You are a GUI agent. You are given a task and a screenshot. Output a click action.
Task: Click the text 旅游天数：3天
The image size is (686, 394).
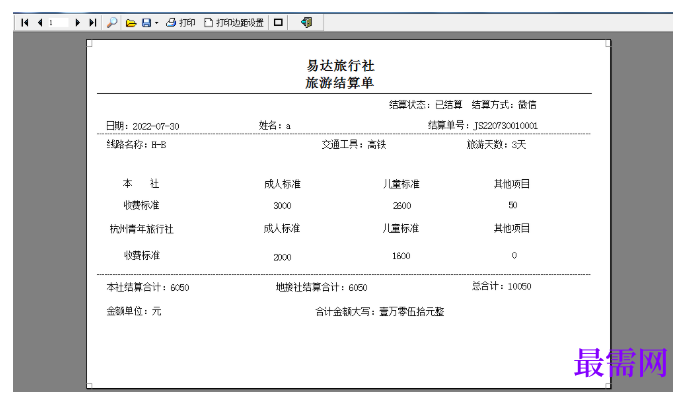pos(497,144)
